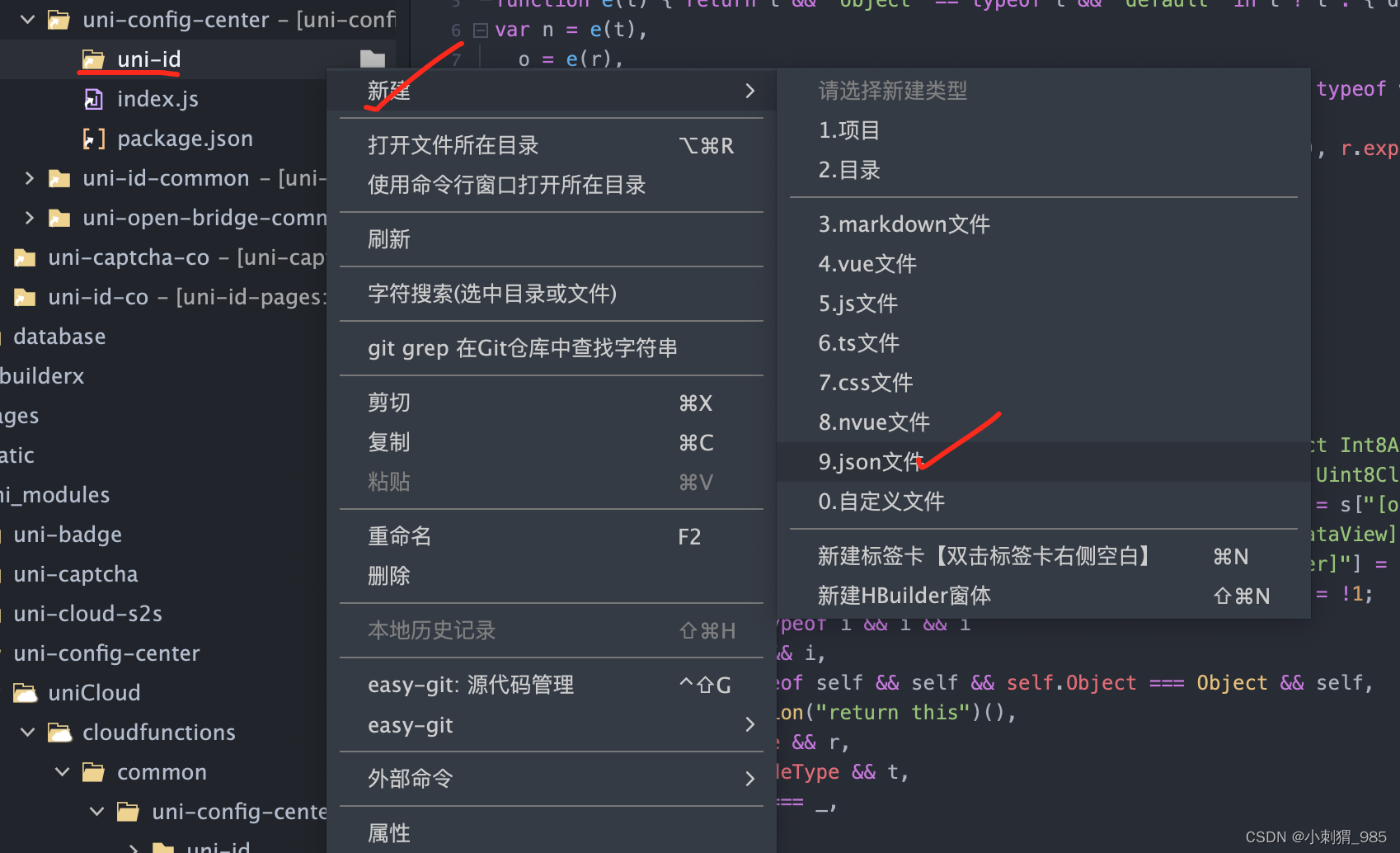This screenshot has width=1400, height=853.
Task: Click the uniCloud folder icon
Action: pos(25,693)
